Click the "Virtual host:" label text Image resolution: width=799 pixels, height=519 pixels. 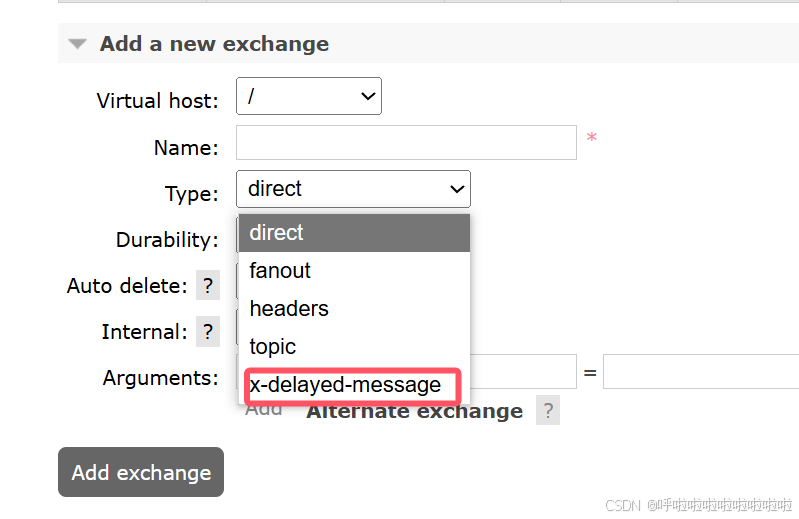tap(157, 101)
